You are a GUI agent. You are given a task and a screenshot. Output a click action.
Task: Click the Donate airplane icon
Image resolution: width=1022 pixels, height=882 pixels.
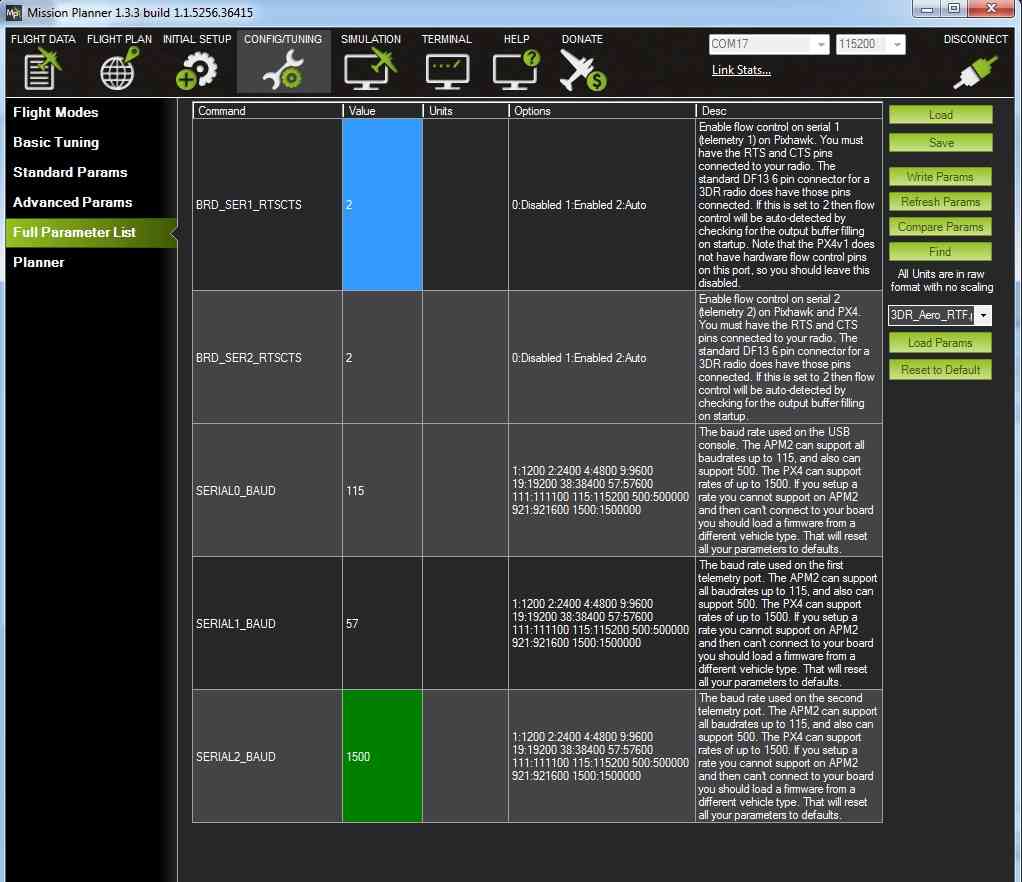[x=582, y=70]
